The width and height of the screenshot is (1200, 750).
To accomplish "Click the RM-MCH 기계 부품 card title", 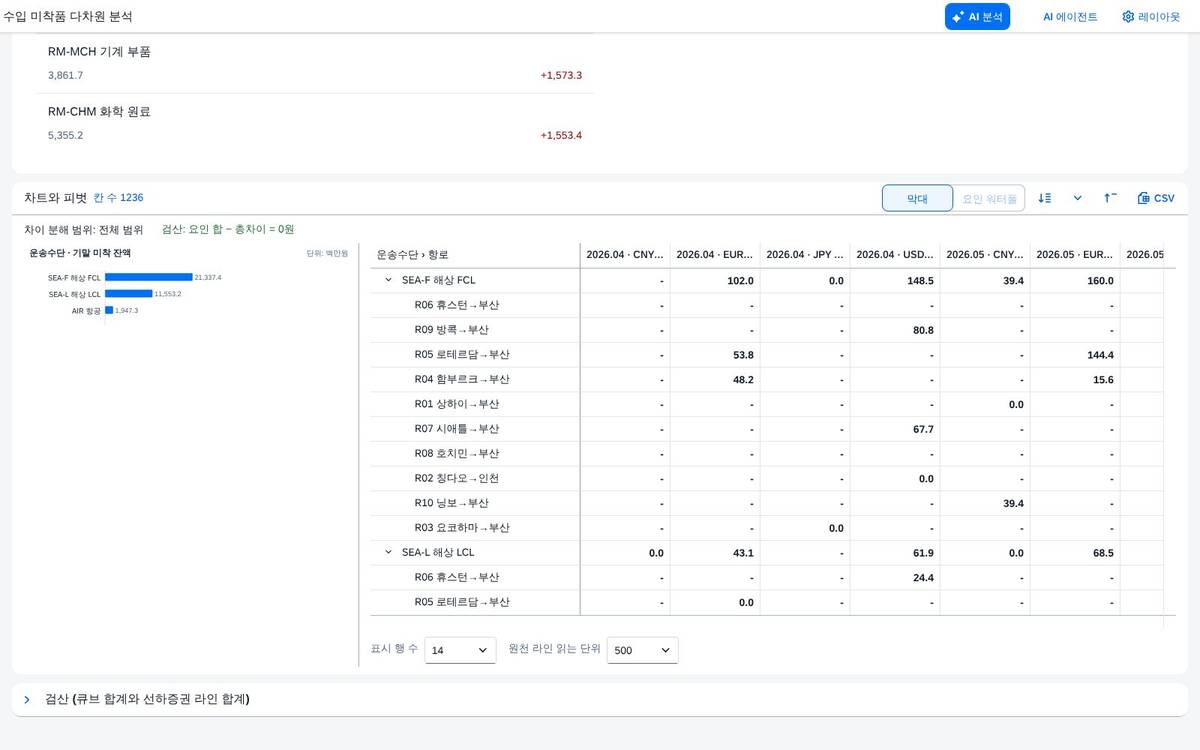I will [x=99, y=51].
